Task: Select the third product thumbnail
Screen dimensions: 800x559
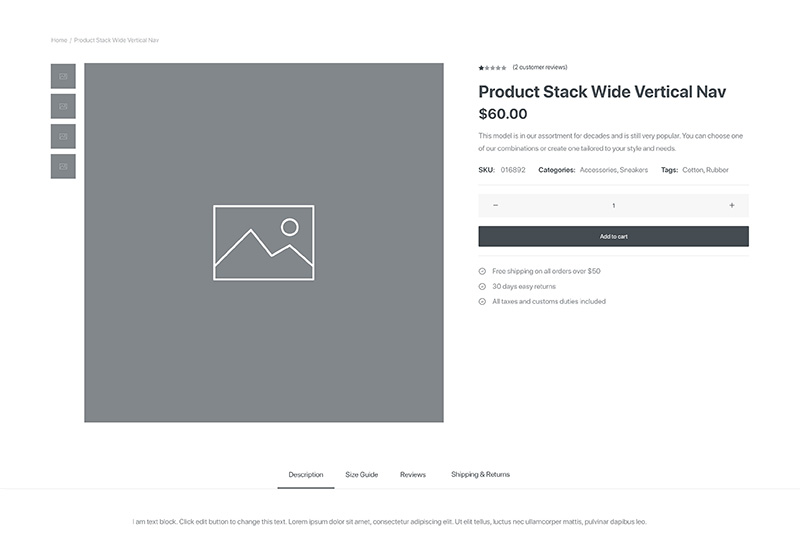Action: pyautogui.click(x=63, y=136)
